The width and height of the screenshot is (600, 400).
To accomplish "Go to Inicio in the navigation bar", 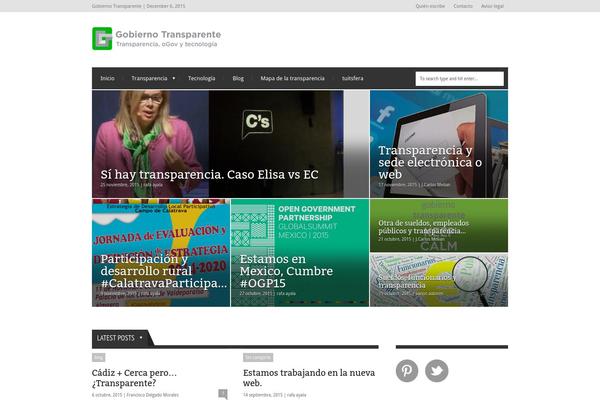I will (107, 78).
